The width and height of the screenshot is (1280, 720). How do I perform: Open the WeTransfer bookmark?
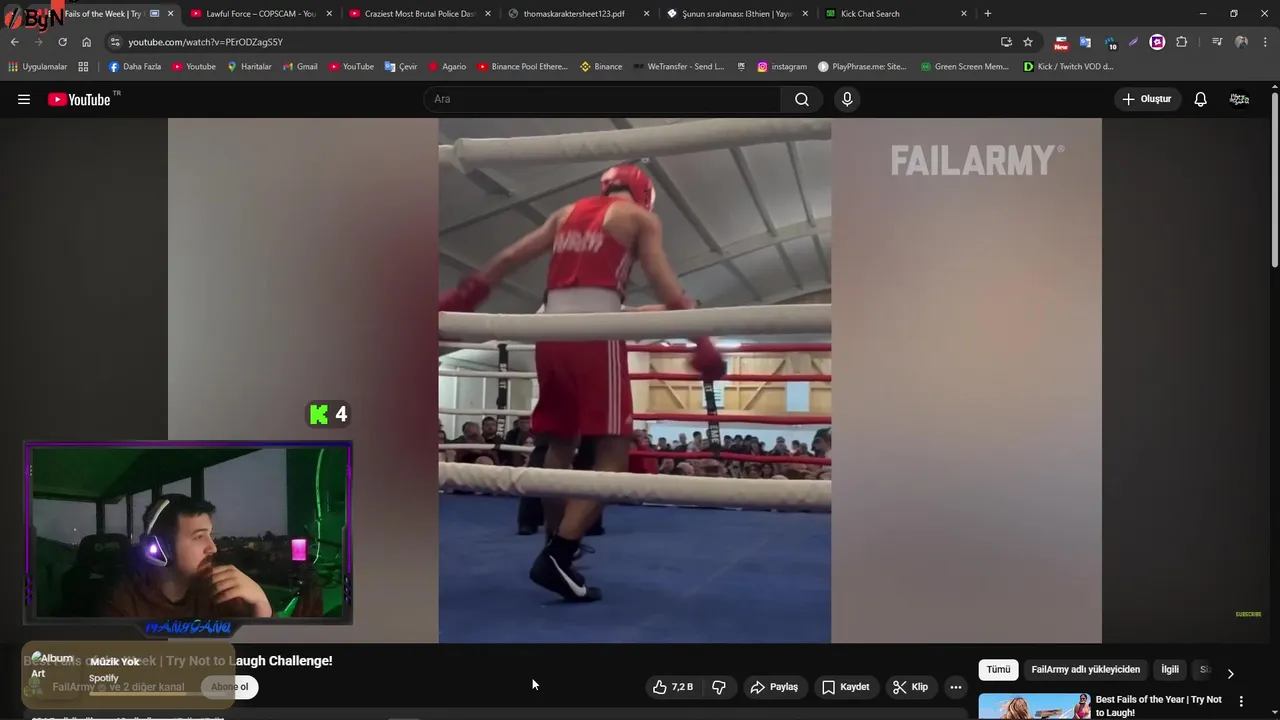pos(677,67)
